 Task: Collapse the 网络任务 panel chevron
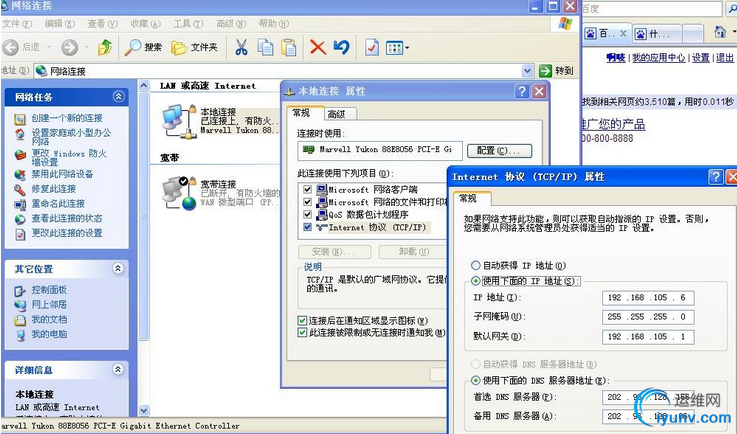coord(118,97)
